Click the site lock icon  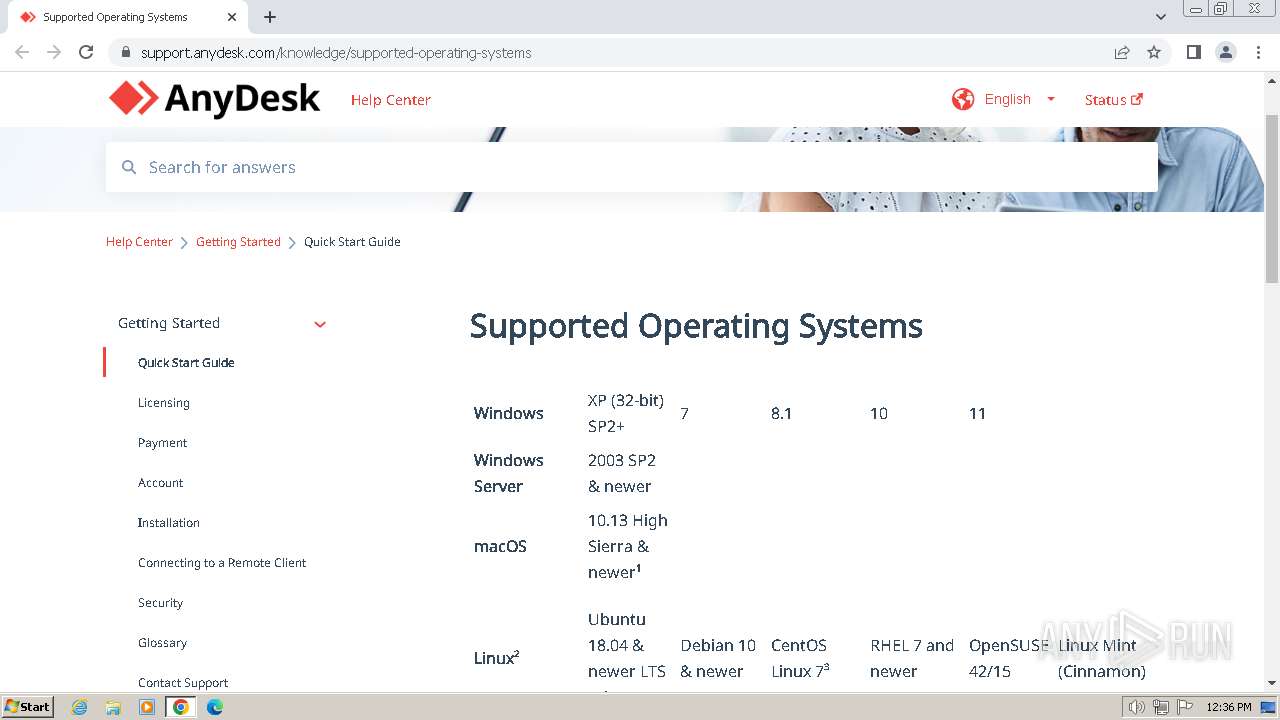point(126,52)
